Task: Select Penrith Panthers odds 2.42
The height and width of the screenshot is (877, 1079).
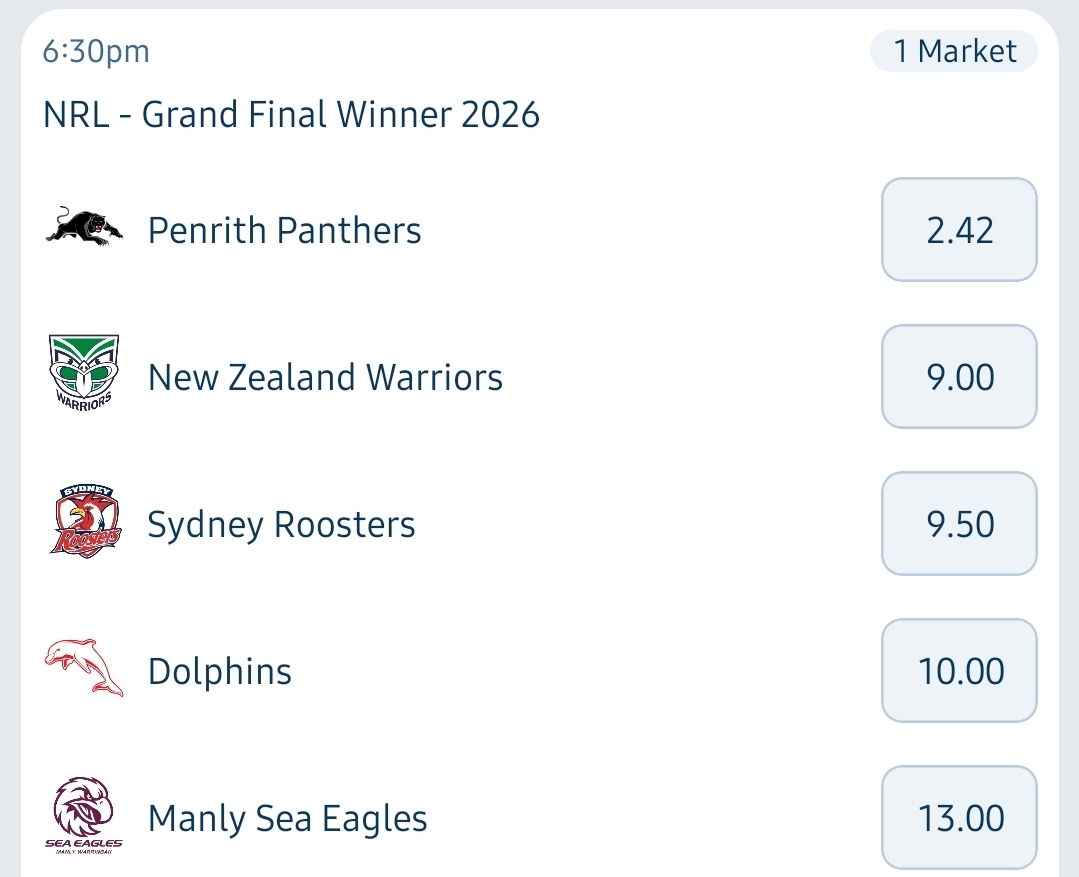Action: [959, 230]
